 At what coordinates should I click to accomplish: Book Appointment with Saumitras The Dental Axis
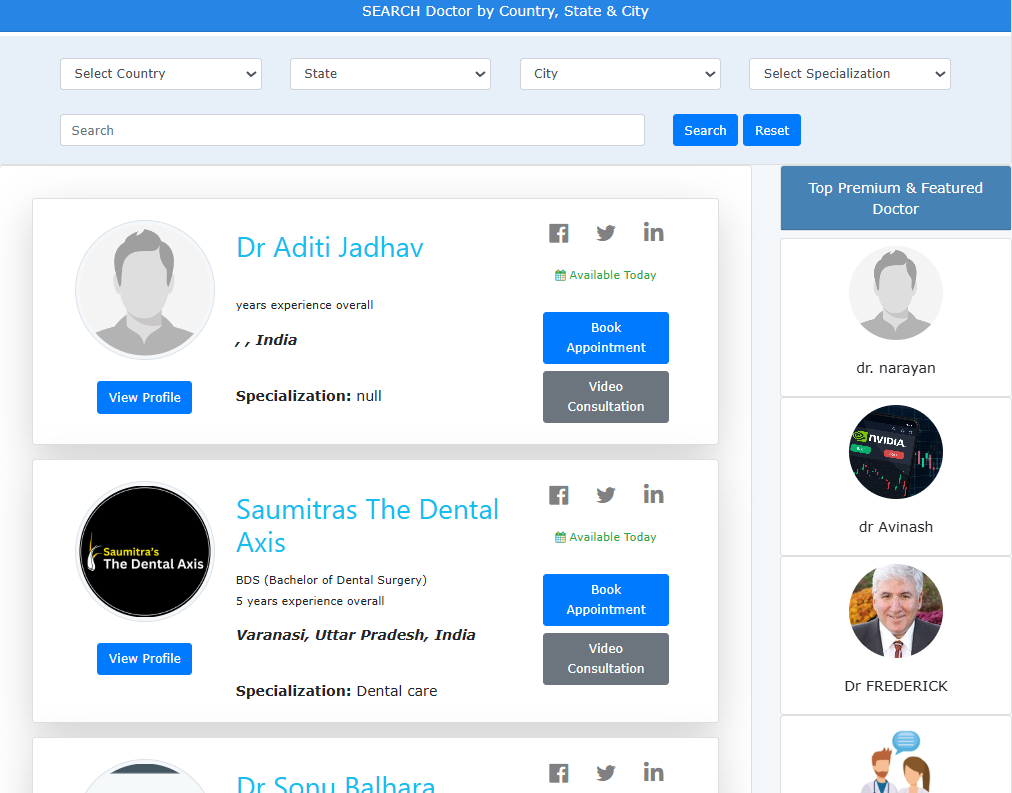[x=606, y=600]
